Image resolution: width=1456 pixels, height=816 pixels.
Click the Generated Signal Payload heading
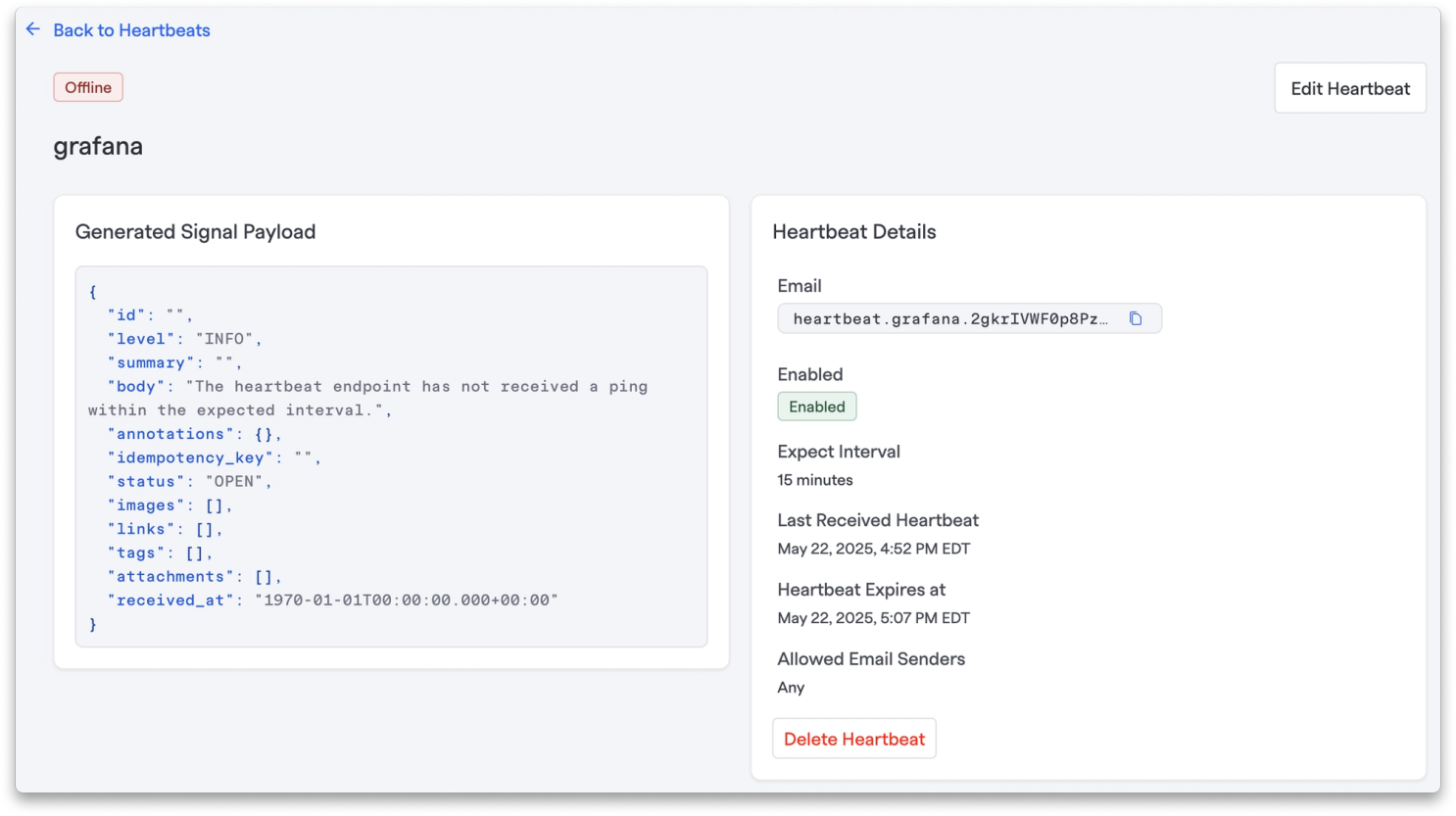[x=196, y=232]
